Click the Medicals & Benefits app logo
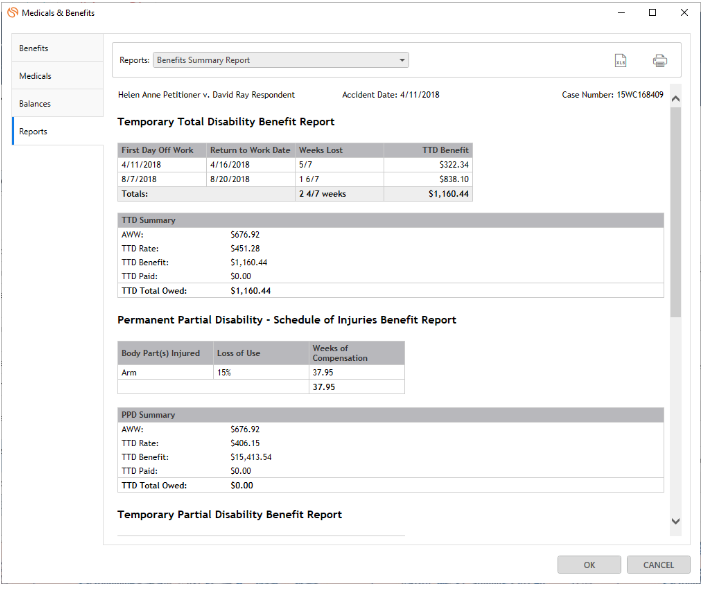 13,13
